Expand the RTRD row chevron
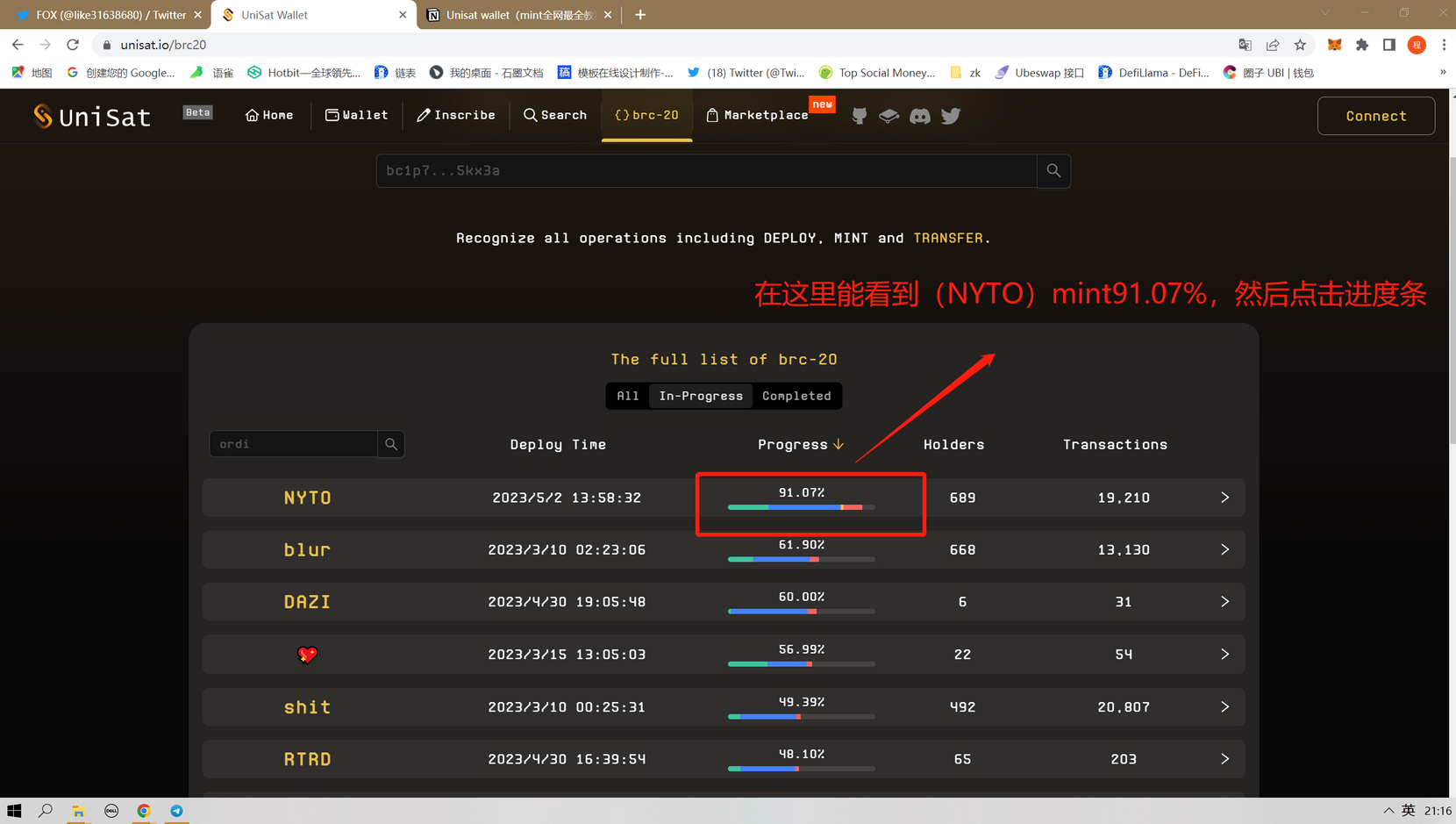 (x=1224, y=759)
